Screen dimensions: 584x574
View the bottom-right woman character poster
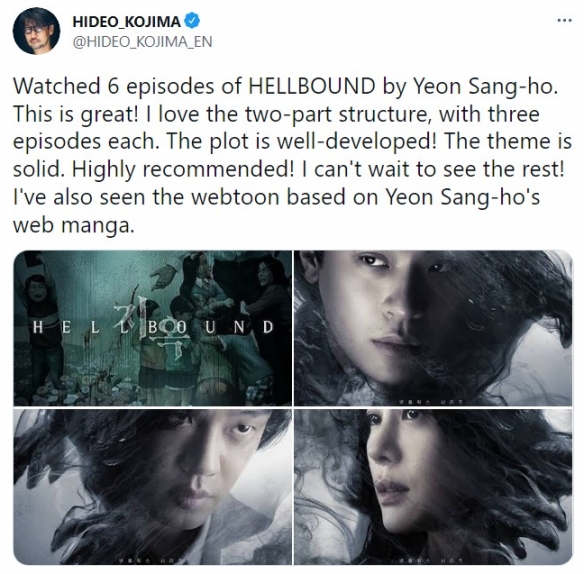point(433,486)
